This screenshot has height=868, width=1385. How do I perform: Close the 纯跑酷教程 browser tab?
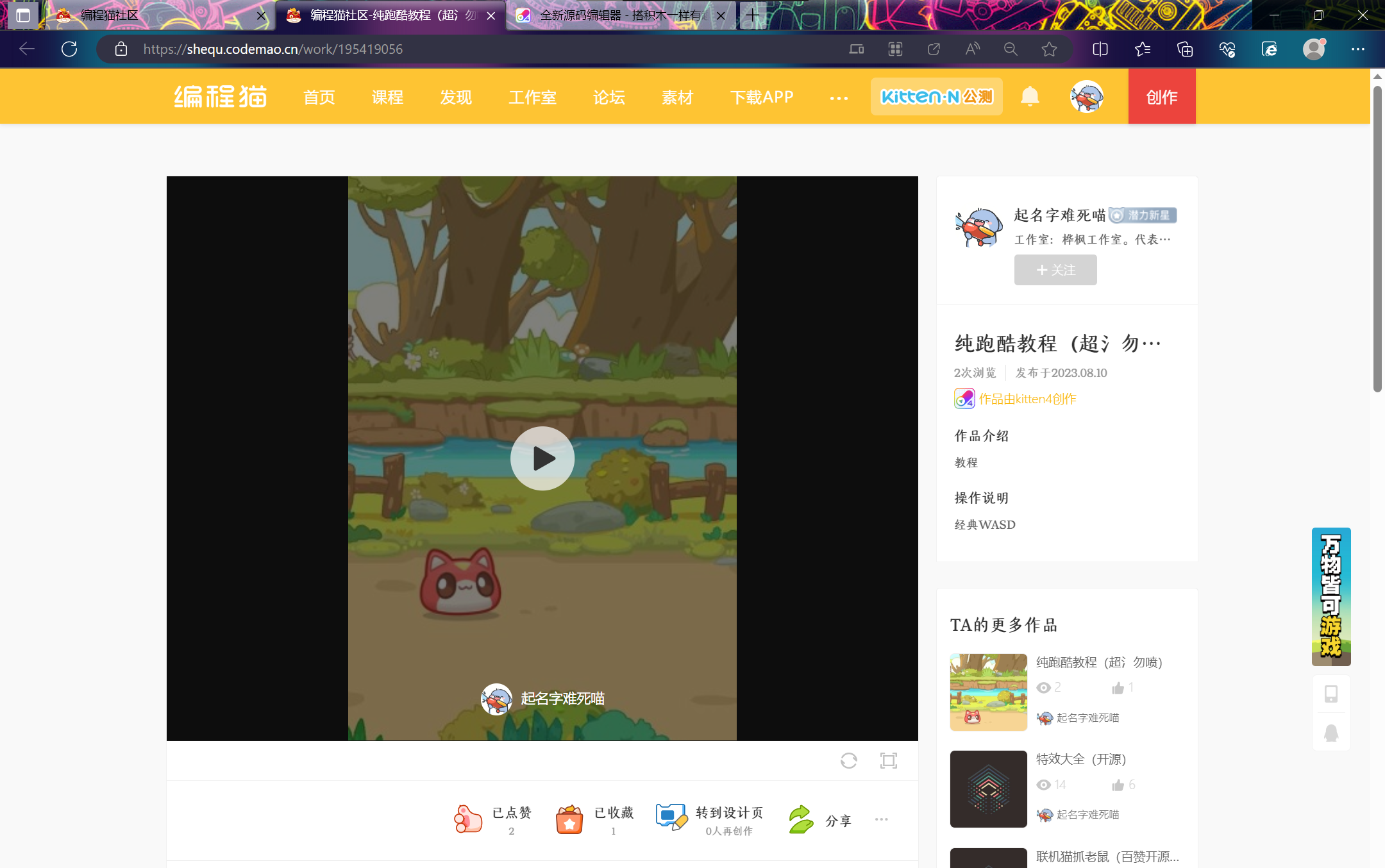point(491,15)
